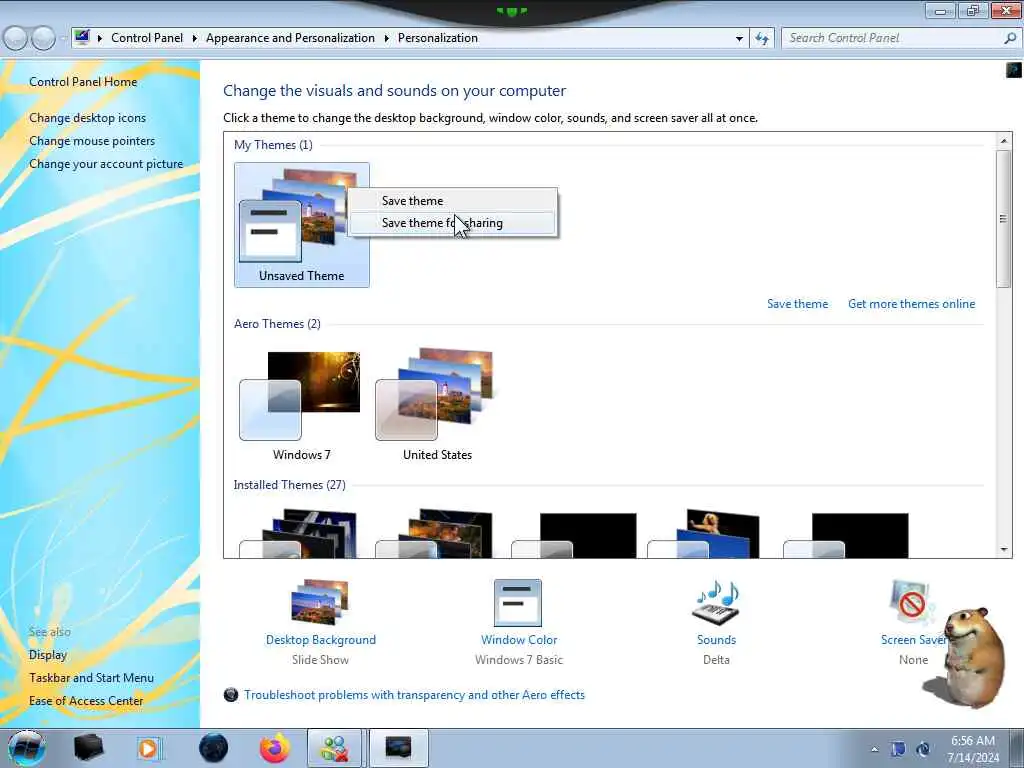Select second Installed Themes thumbnail

pyautogui.click(x=437, y=534)
